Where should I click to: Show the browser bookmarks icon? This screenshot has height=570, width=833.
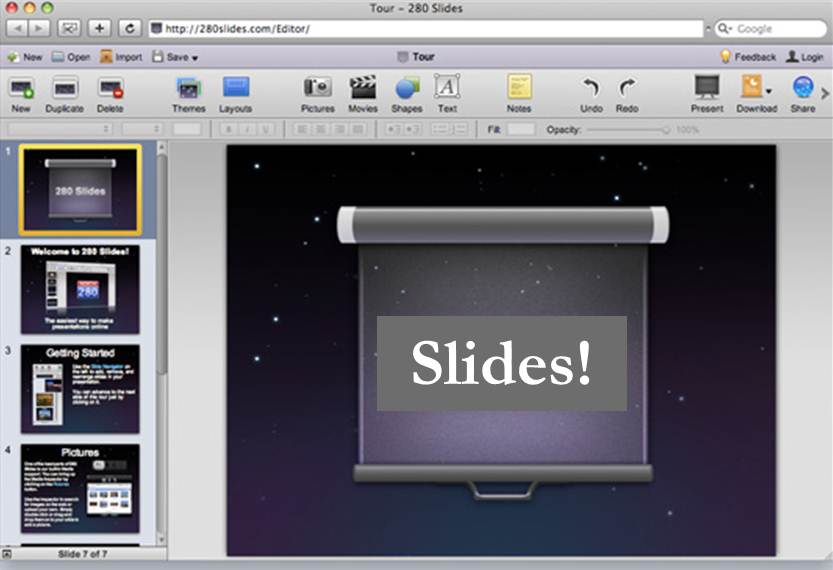click(x=69, y=28)
